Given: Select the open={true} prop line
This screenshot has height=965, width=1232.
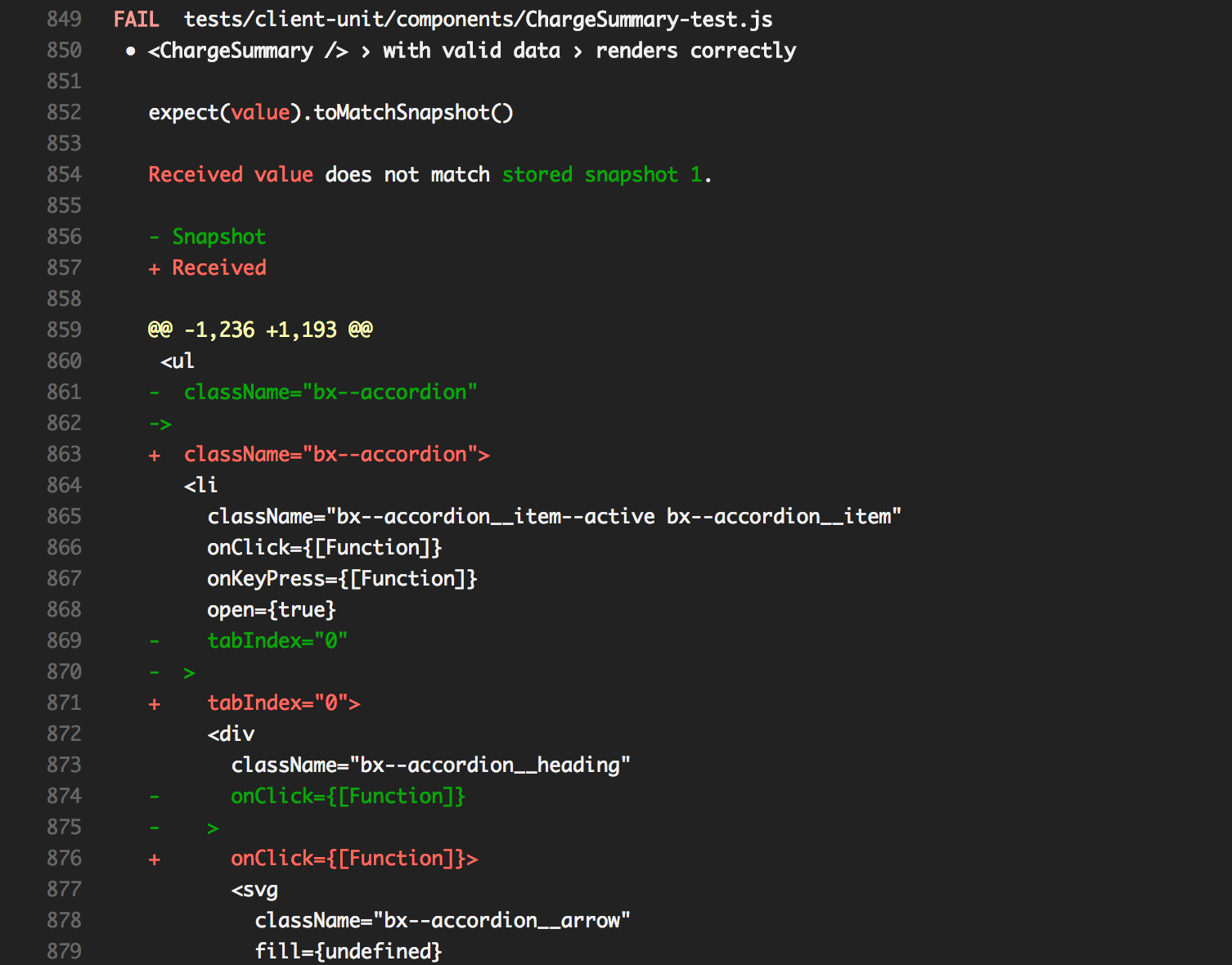Looking at the screenshot, I should (271, 609).
